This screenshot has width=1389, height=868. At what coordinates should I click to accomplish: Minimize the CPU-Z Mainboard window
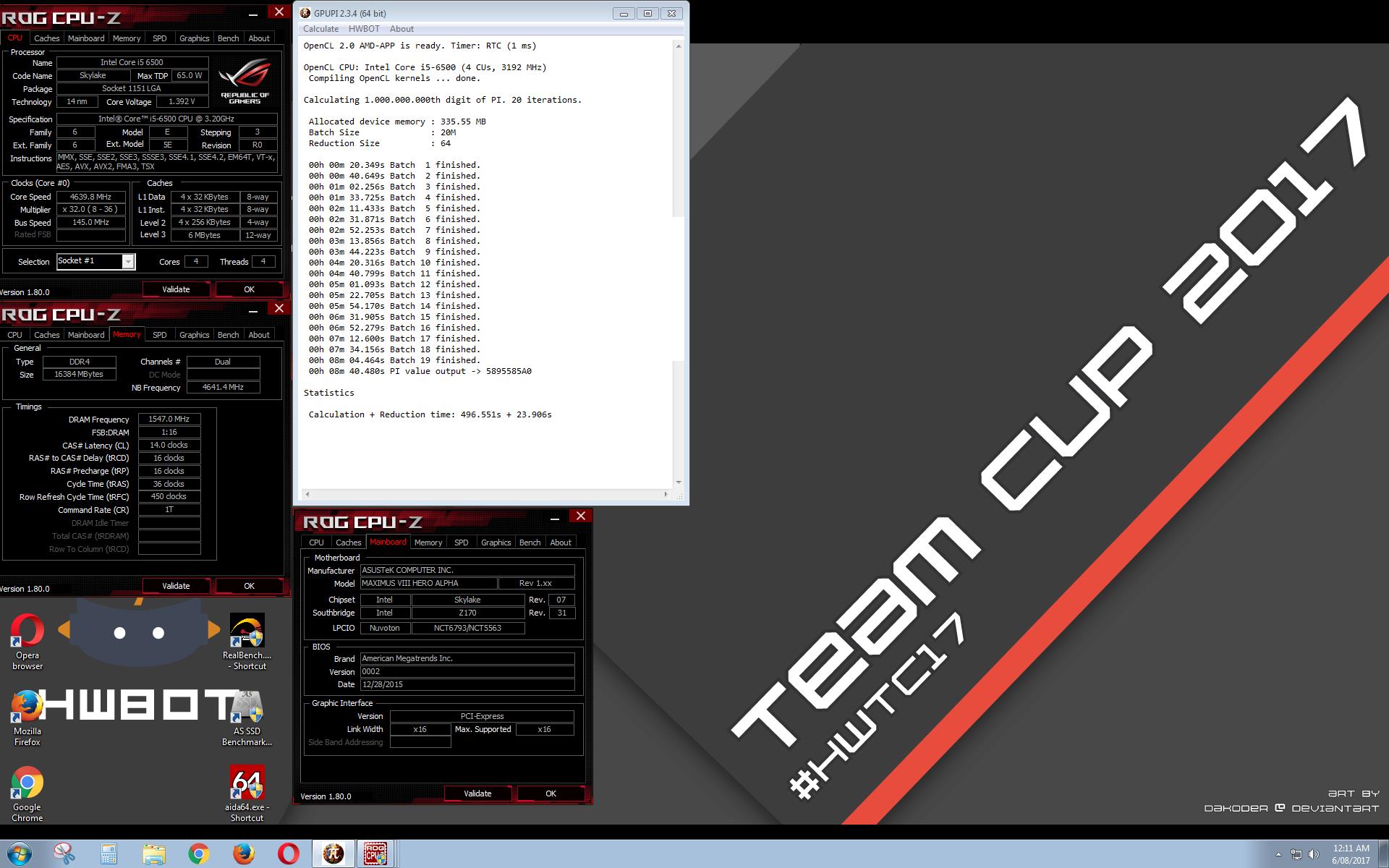(x=555, y=518)
